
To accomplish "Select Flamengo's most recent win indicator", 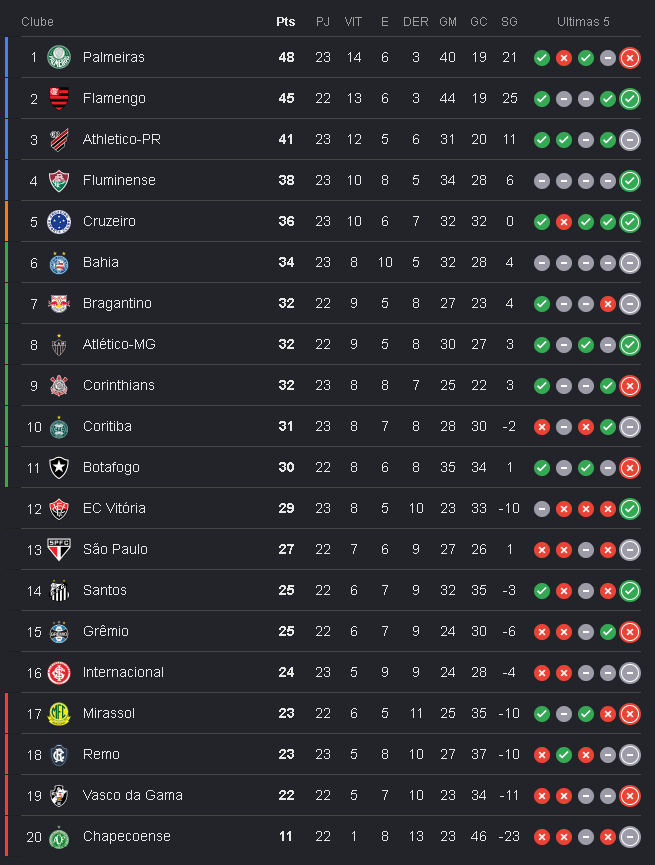I will tap(630, 99).
